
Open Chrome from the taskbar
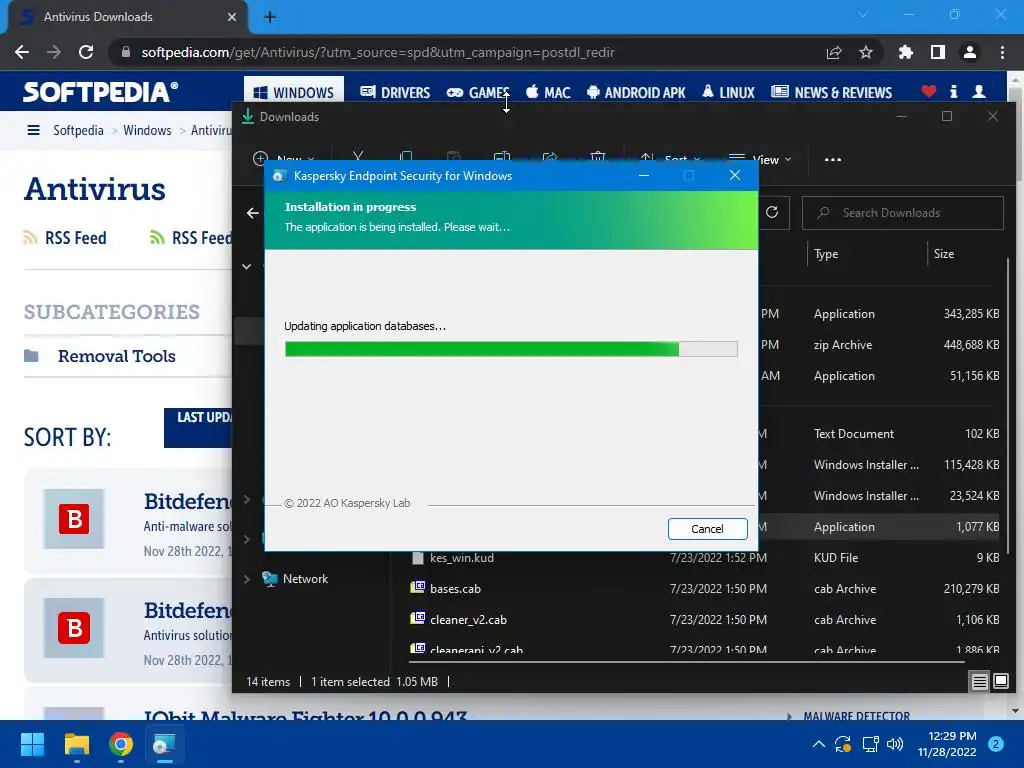121,744
